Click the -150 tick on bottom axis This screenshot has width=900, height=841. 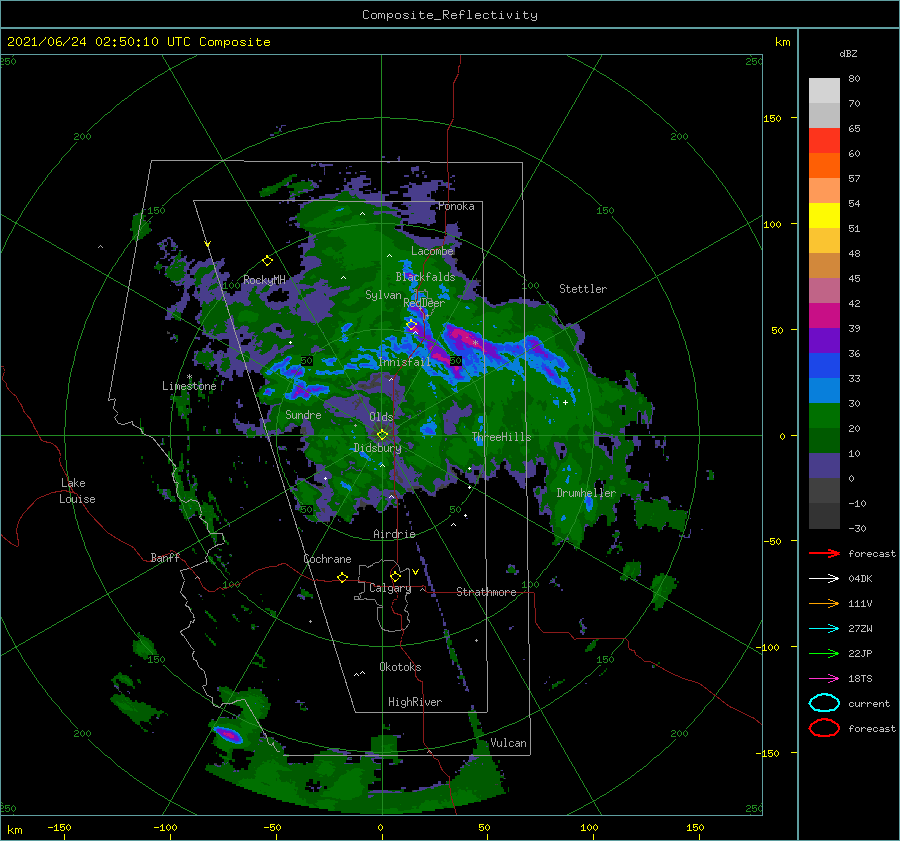click(x=59, y=827)
